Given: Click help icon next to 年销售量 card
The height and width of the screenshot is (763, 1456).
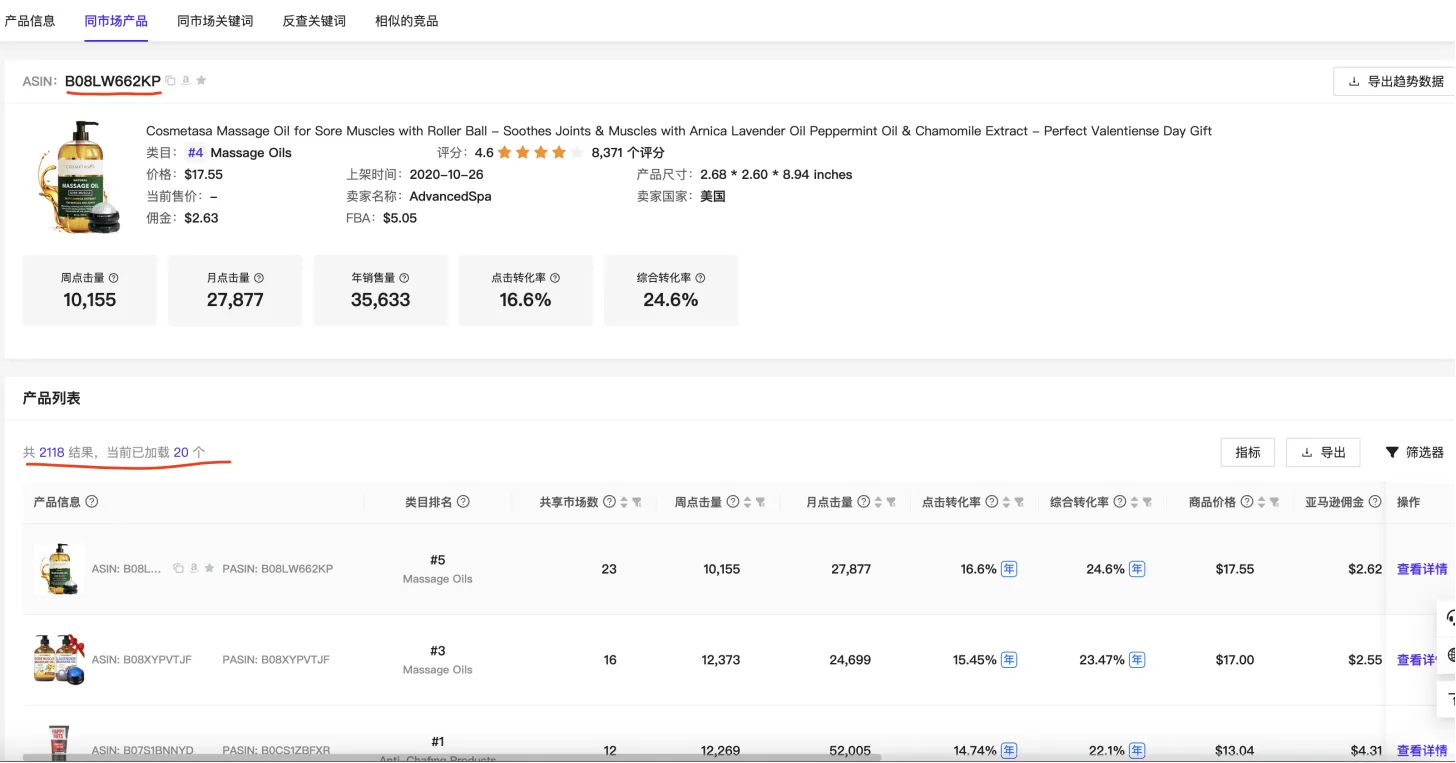Looking at the screenshot, I should pos(404,278).
